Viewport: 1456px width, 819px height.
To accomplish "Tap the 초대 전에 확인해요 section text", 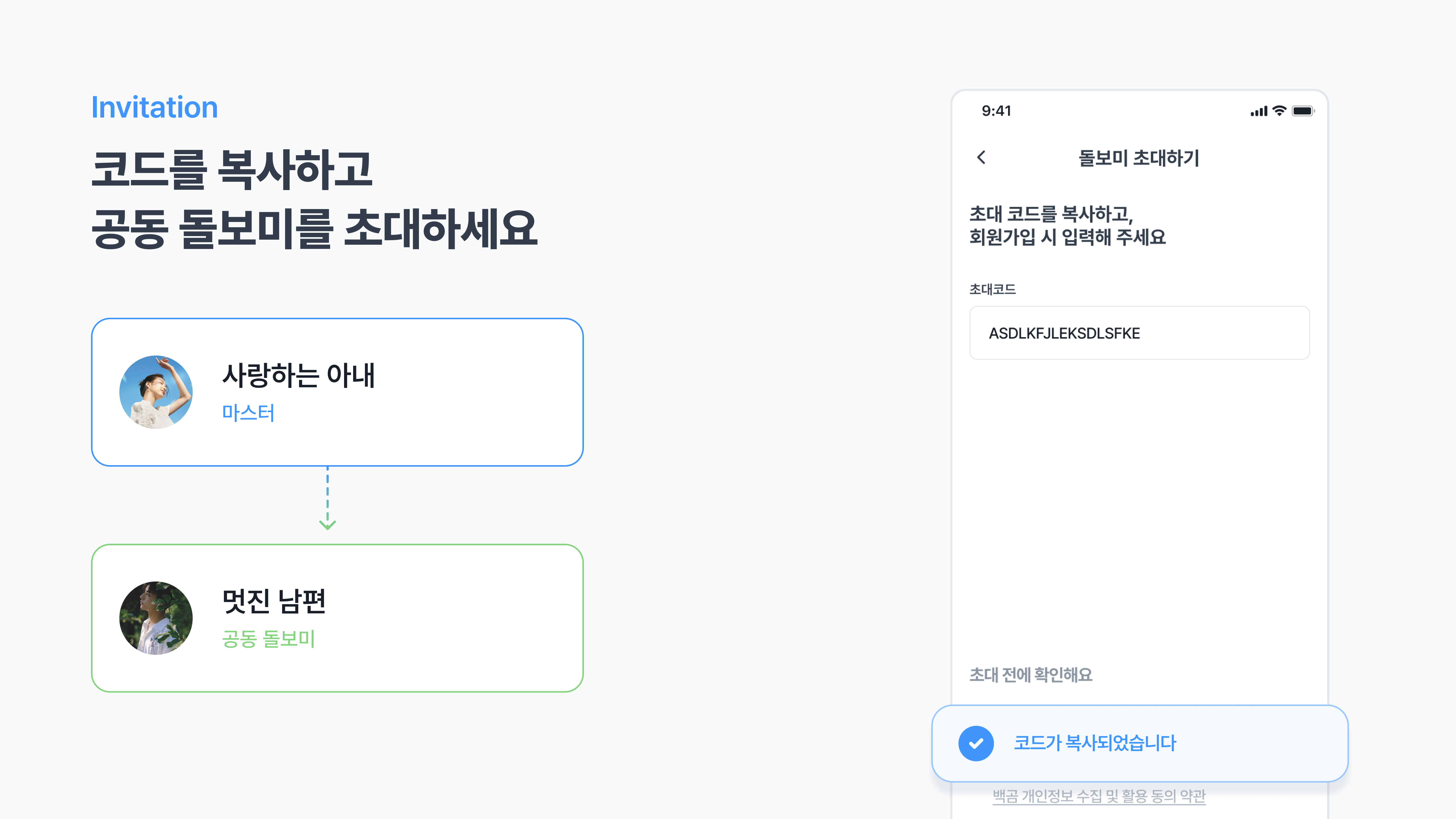I will click(x=1030, y=675).
